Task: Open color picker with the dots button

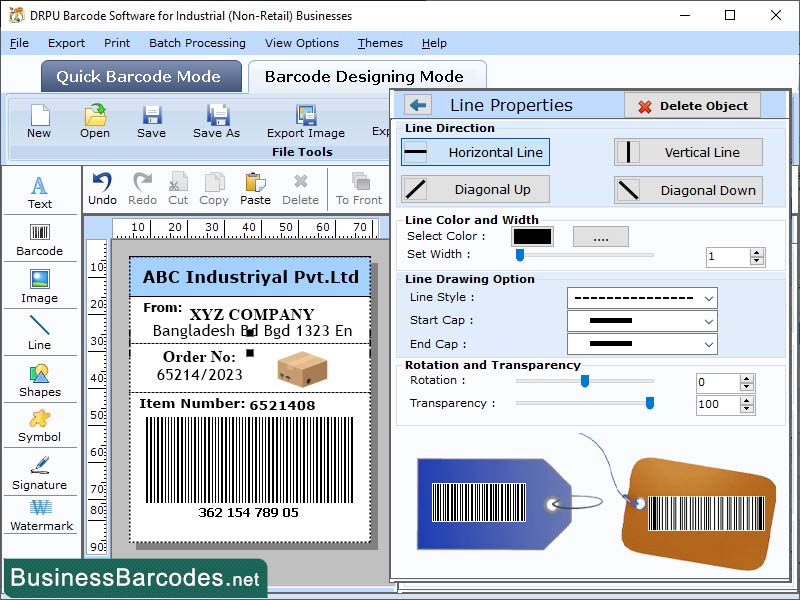Action: coord(601,237)
